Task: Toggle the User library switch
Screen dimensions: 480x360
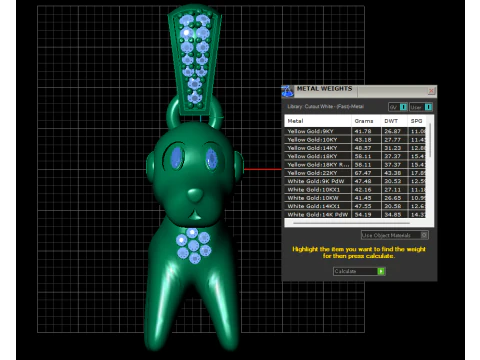Action: pos(428,107)
